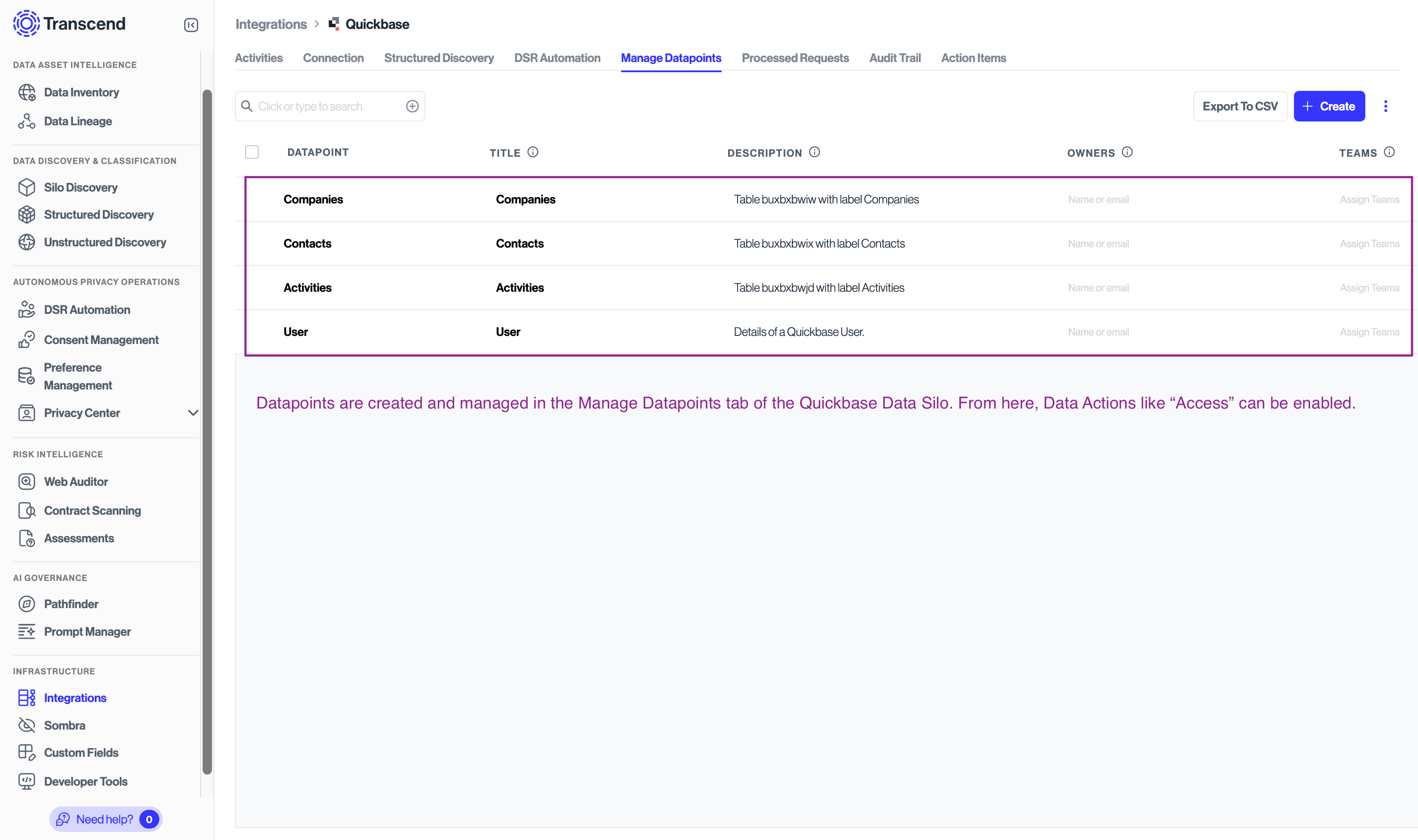The image size is (1418, 840).
Task: Open the three-dot overflow menu
Action: [x=1386, y=106]
